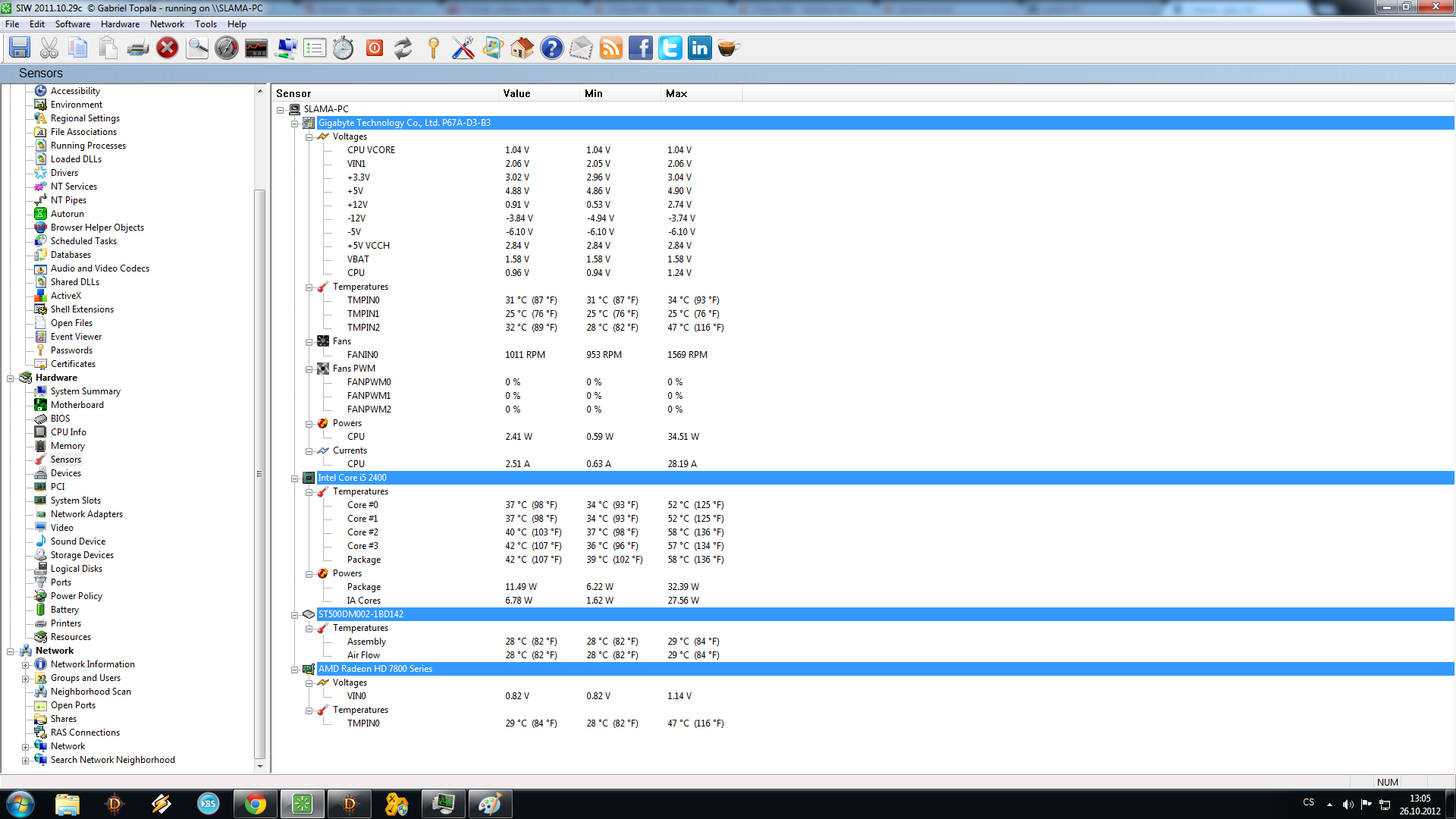Select Open Ports in the sidebar
The image size is (1456, 819).
73,705
